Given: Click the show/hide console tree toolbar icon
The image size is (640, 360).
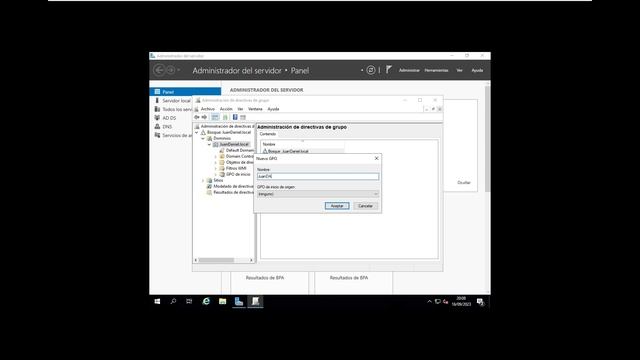Looking at the screenshot, I should click(215, 117).
